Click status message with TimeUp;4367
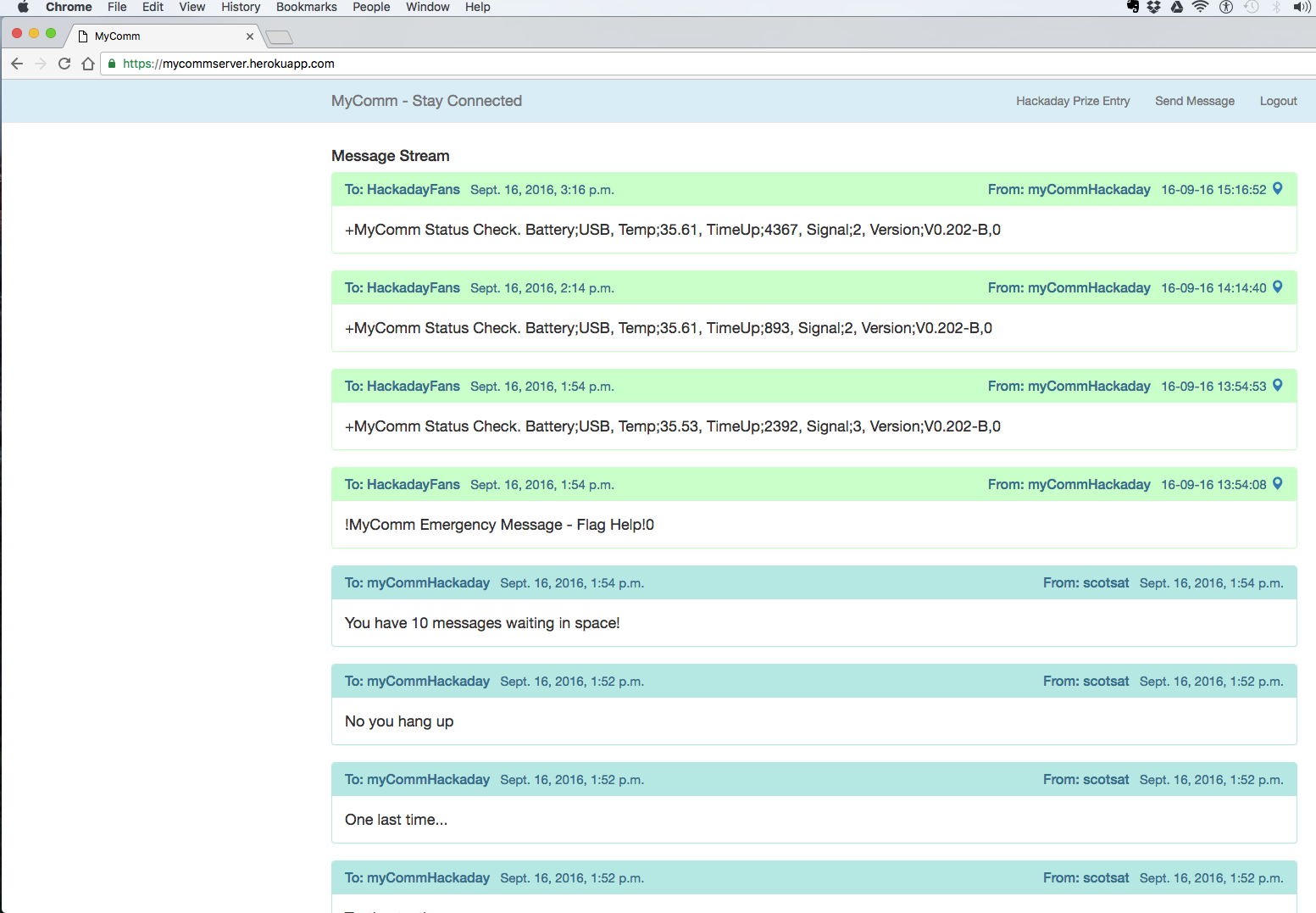The height and width of the screenshot is (913, 1316). coord(673,230)
